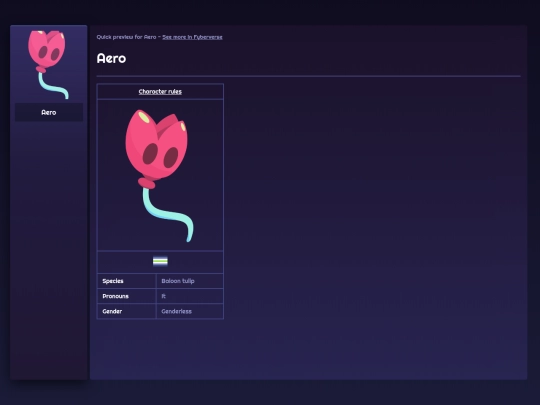Select the Aero thumbnail in the sidebar
This screenshot has height=405, width=540.
tap(48, 64)
